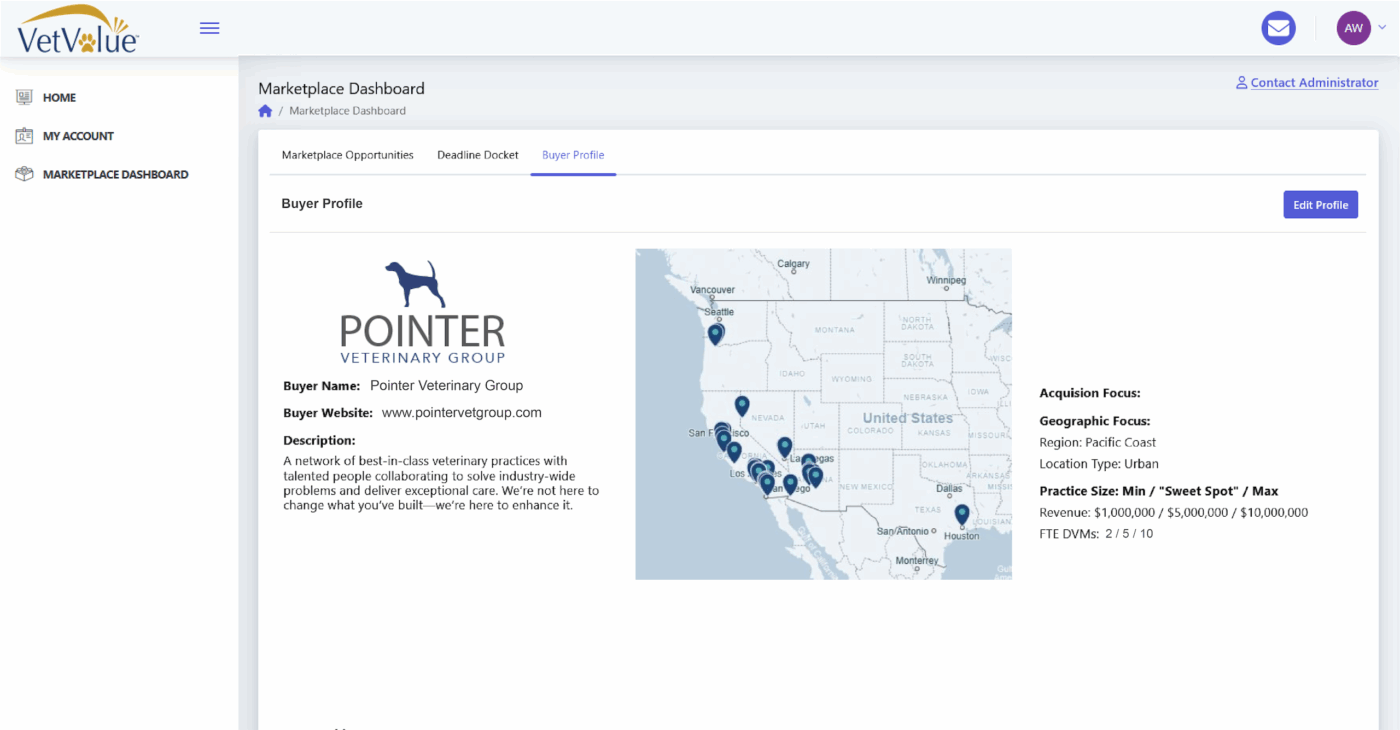Open My Account from sidebar
Image resolution: width=1400 pixels, height=730 pixels.
click(x=78, y=136)
